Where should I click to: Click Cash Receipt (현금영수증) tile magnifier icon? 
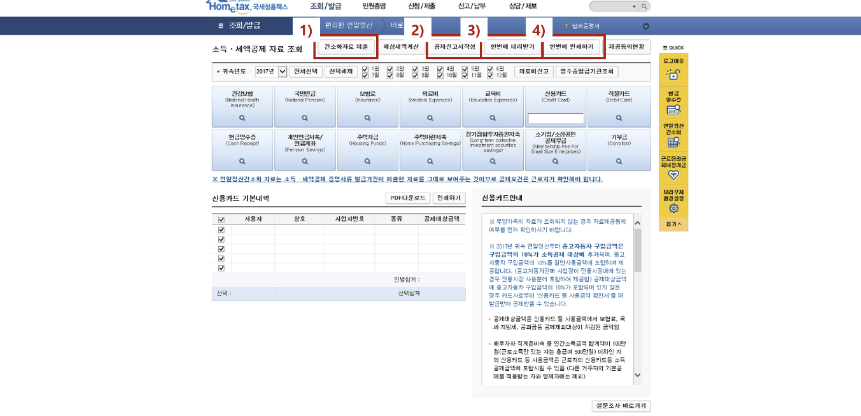(x=242, y=161)
